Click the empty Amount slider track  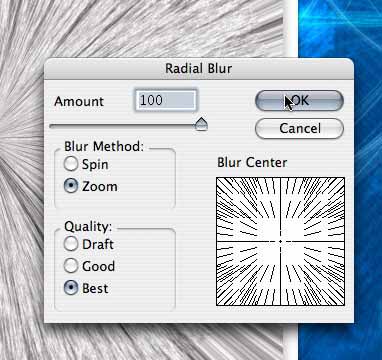coord(122,126)
